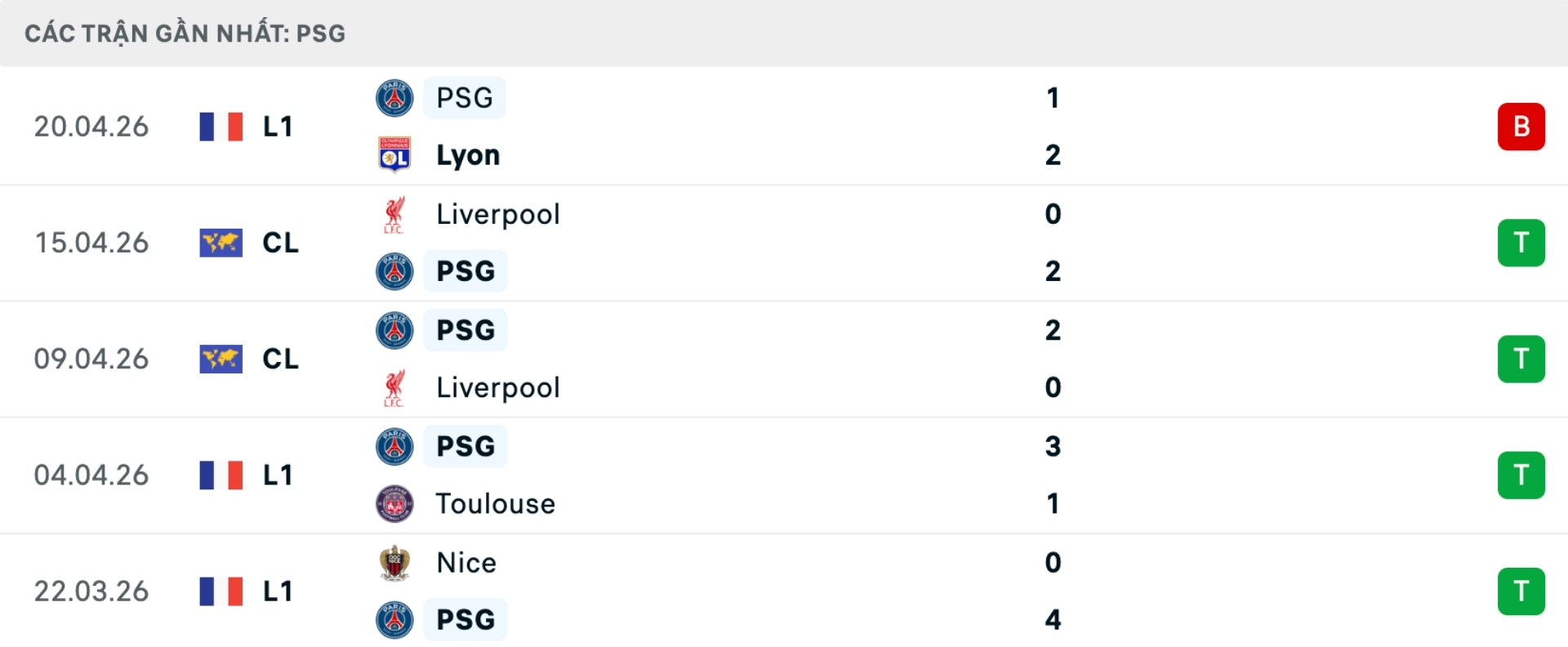Click the 'Các trận gần nhất: PSG' header
Viewport: 1568px width, 647px height.
(x=185, y=33)
